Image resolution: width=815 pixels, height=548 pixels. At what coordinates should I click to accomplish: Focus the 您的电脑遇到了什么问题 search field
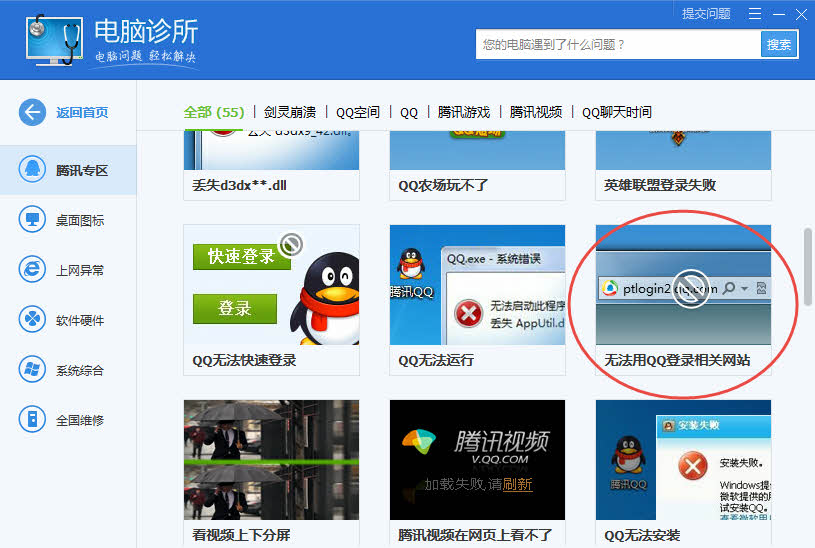(618, 45)
